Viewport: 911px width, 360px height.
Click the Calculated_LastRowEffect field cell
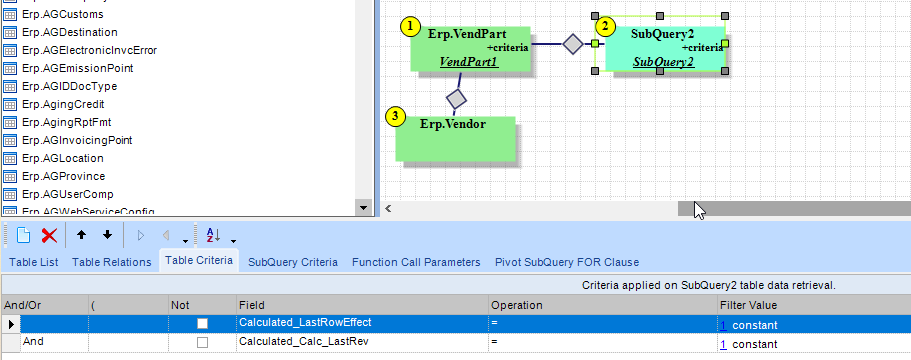pos(363,323)
